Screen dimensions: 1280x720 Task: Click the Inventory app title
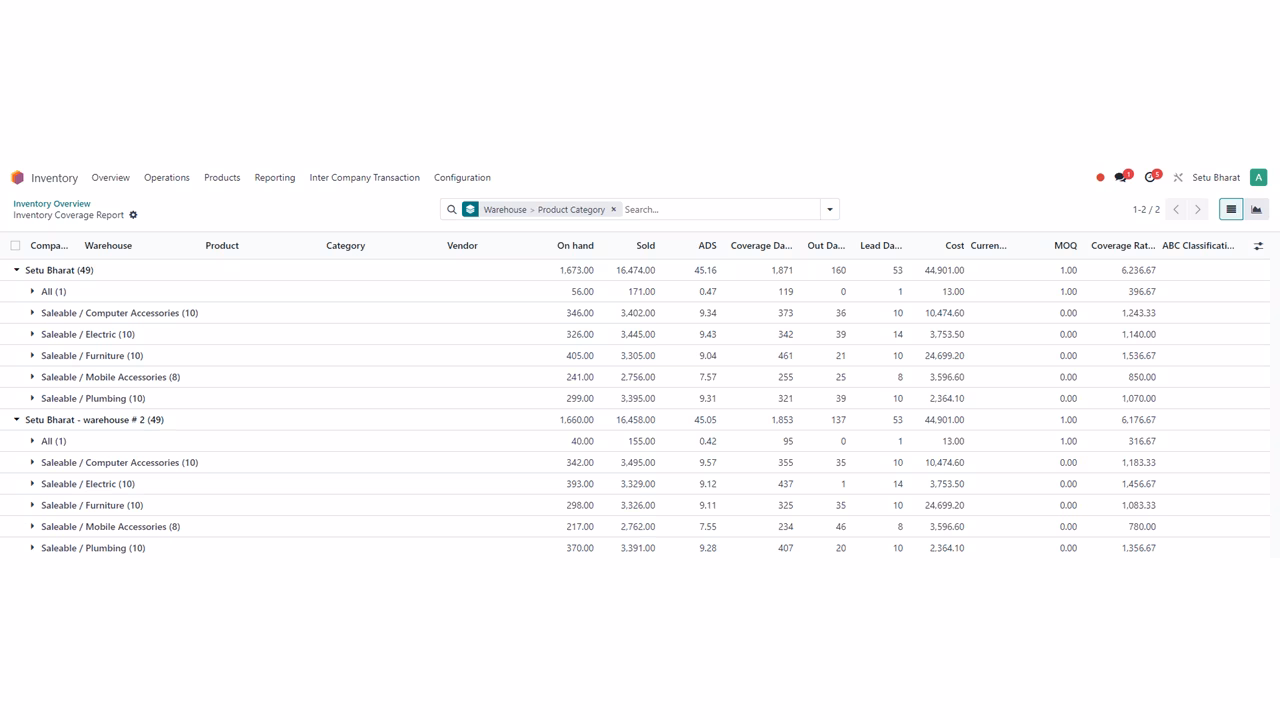54,178
